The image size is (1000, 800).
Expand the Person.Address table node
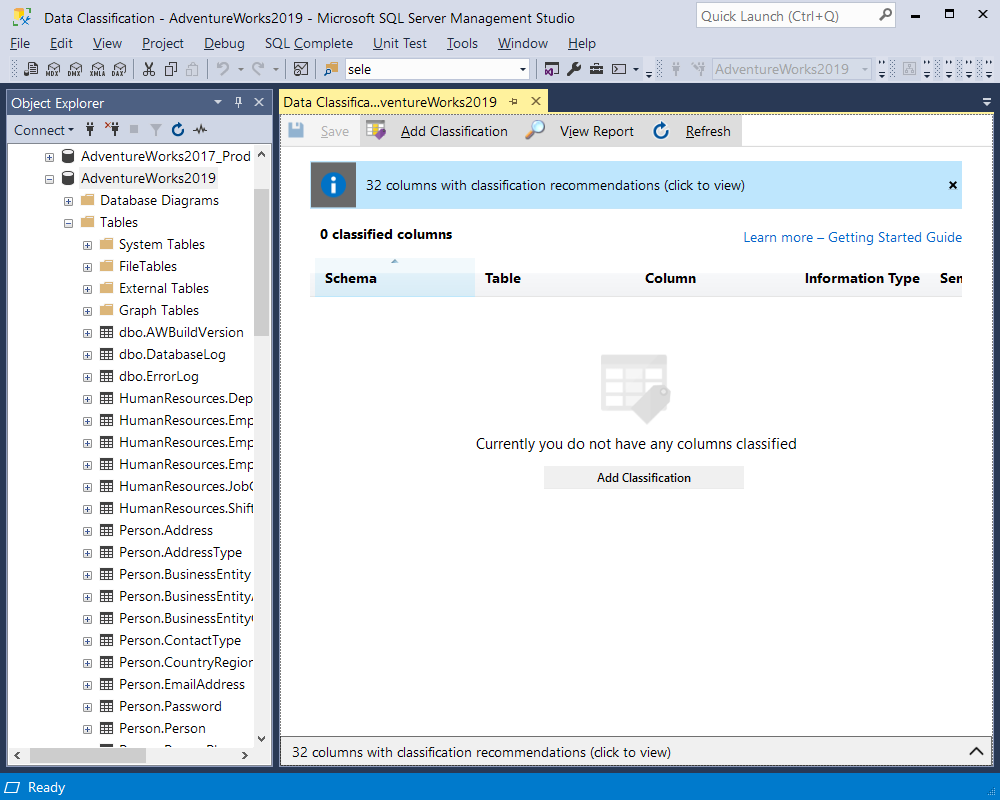click(87, 531)
